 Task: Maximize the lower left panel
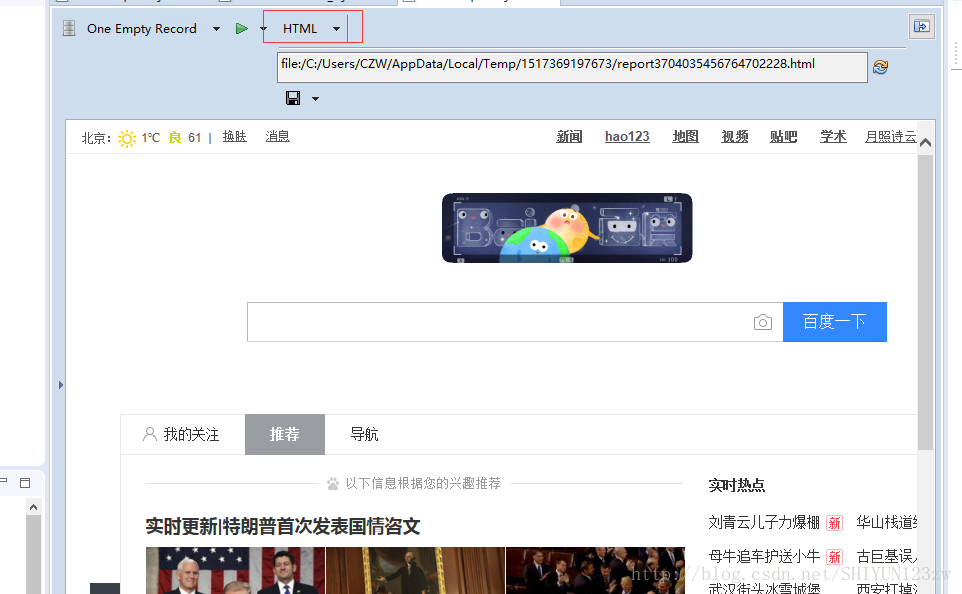(25, 483)
